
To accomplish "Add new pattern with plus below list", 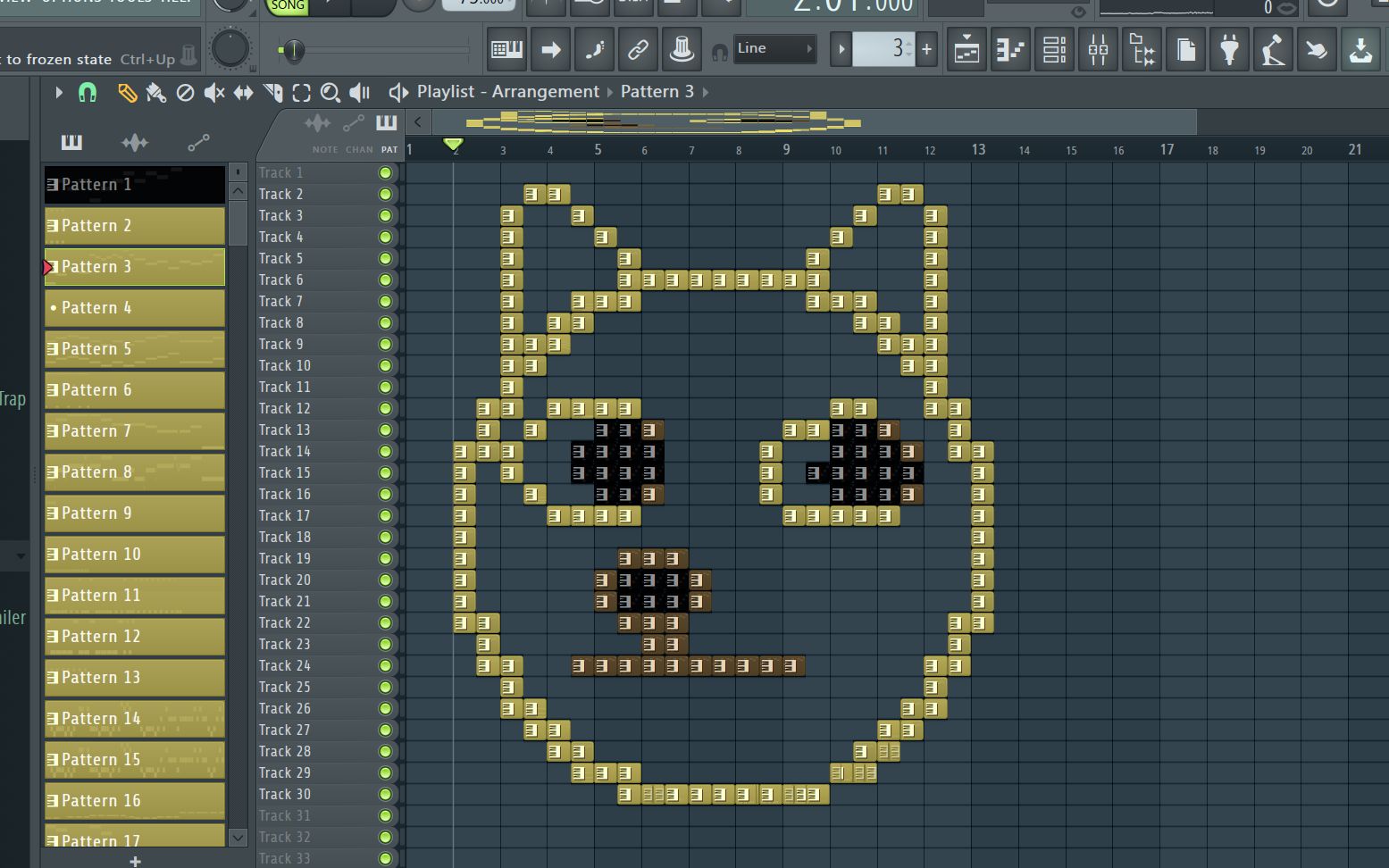I will coord(135,860).
